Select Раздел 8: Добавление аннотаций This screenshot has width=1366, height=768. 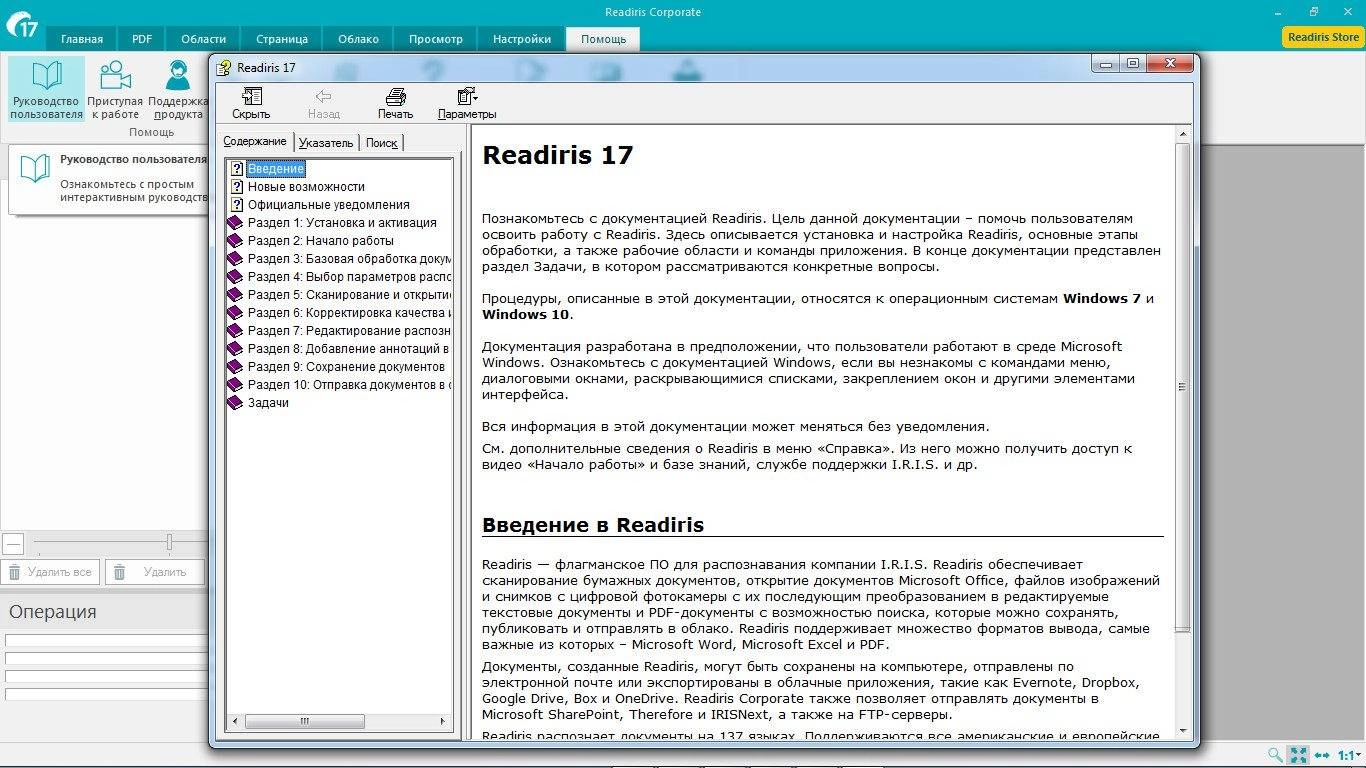pyautogui.click(x=350, y=349)
